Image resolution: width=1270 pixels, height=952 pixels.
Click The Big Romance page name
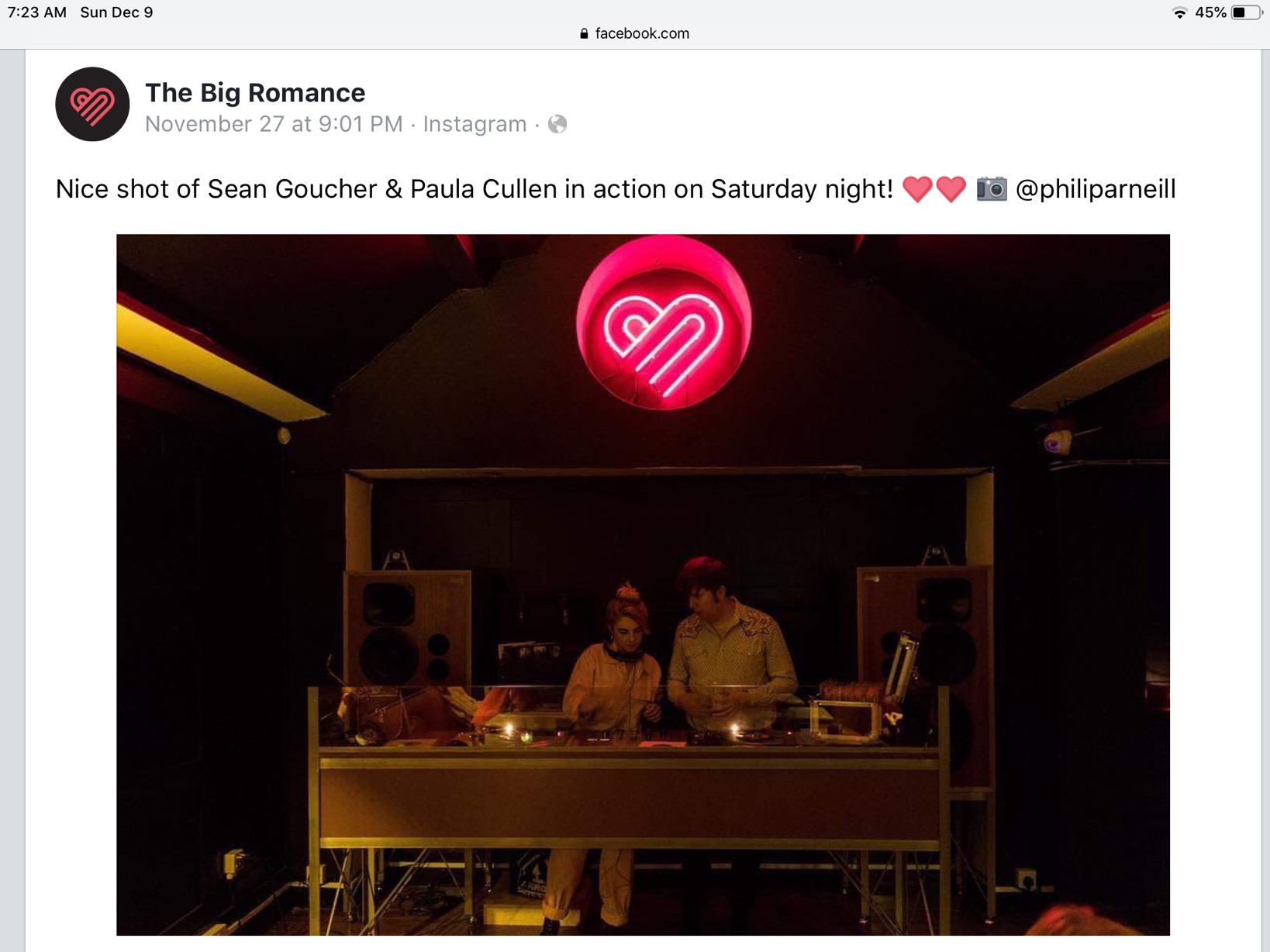coord(255,92)
